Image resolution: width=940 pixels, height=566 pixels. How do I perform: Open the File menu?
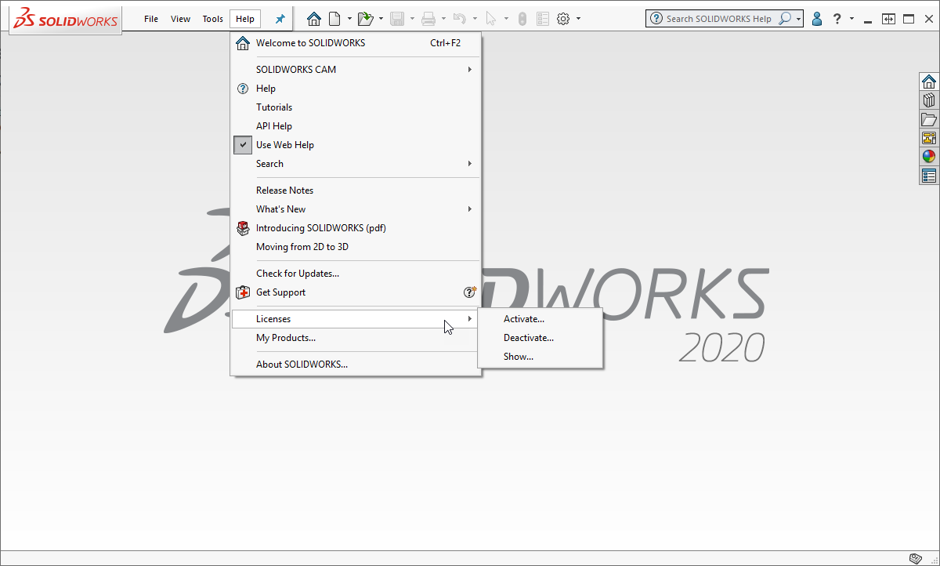pos(151,19)
